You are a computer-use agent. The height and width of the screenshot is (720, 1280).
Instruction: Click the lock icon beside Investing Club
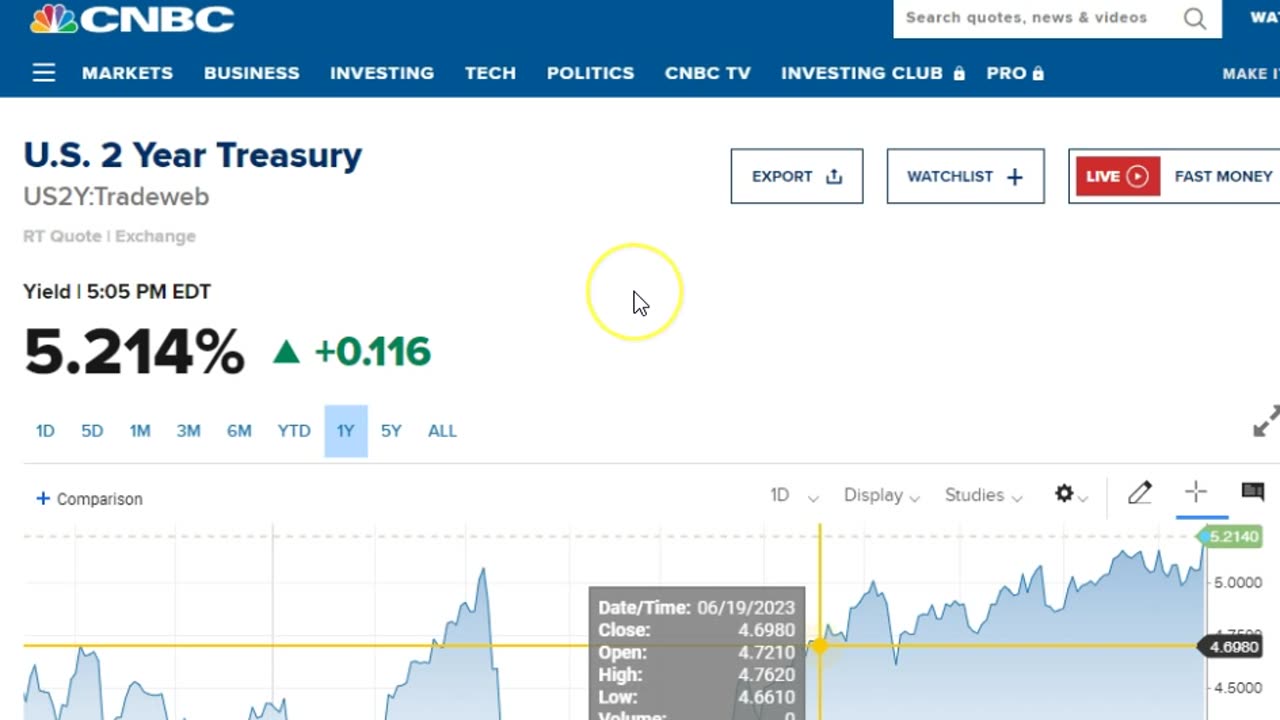pyautogui.click(x=959, y=73)
